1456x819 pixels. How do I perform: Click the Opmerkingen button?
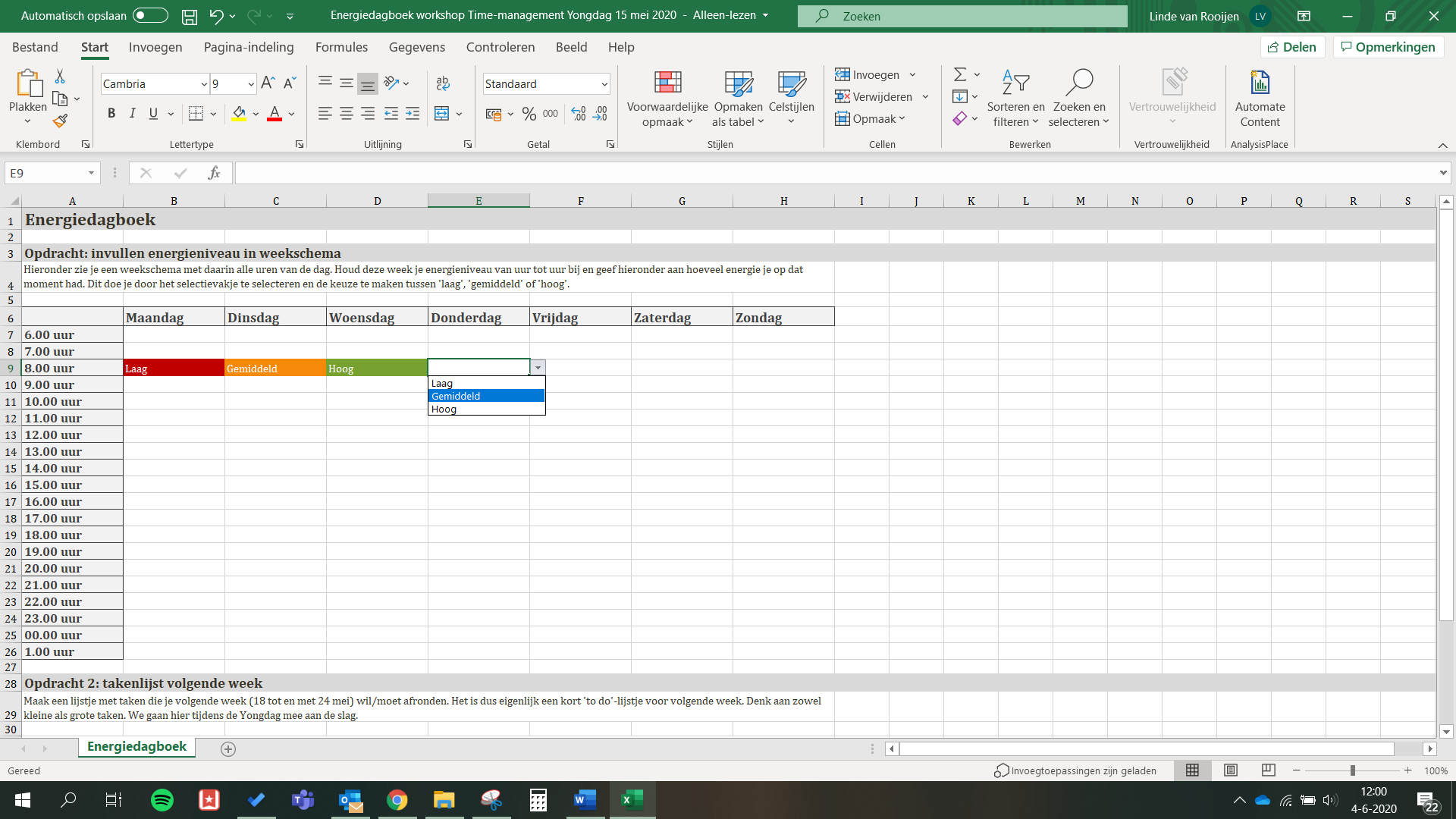(1389, 47)
